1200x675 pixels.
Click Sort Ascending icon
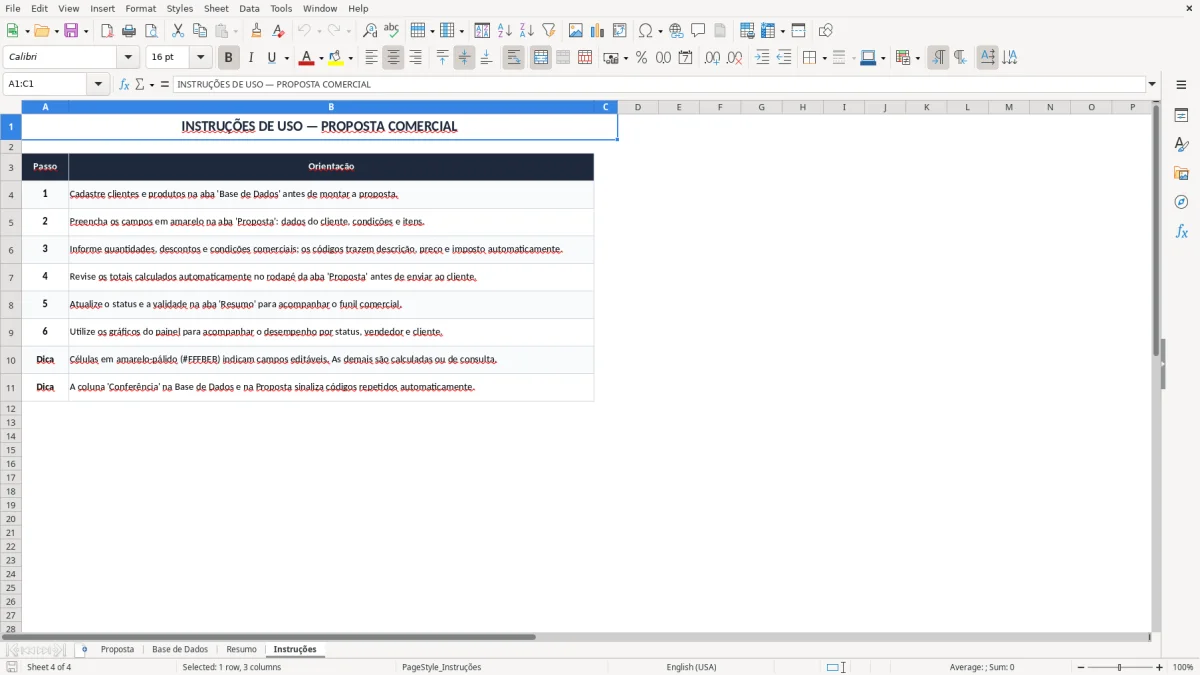505,31
